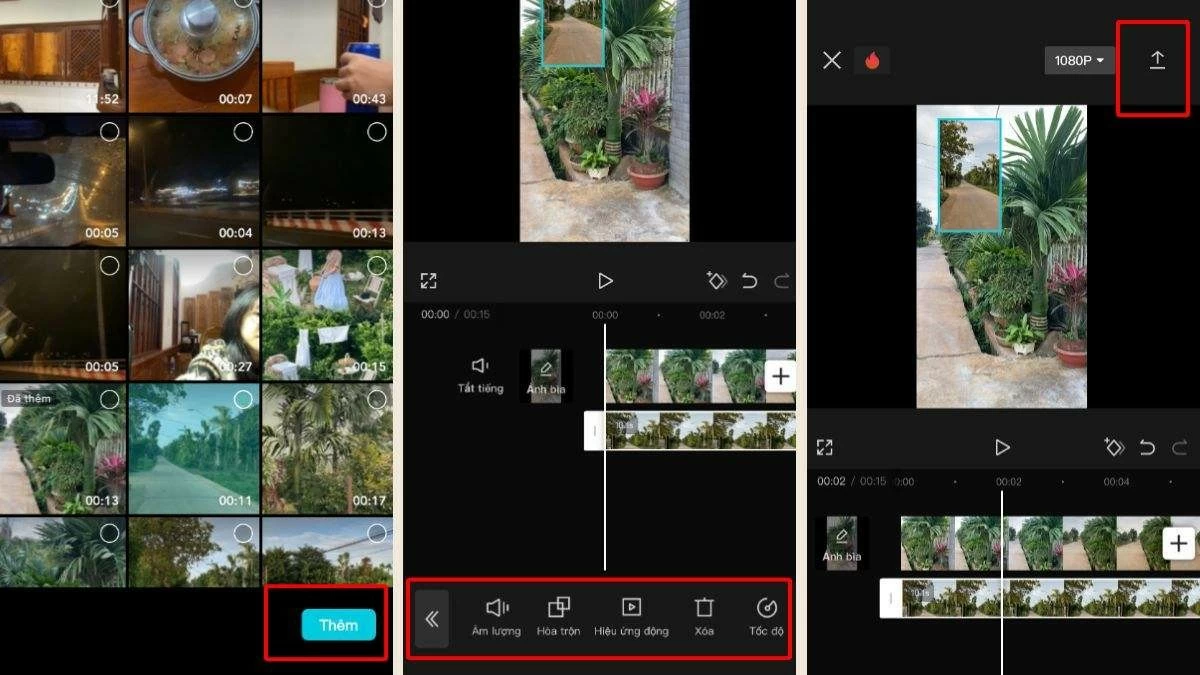Export the project with the upload arrow
Viewport: 1200px width, 675px height.
click(1157, 59)
